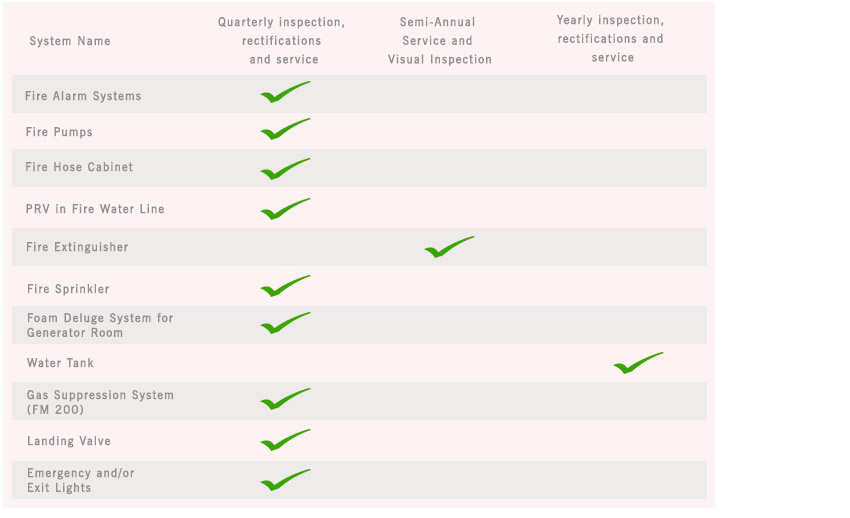Click the Water Tank row label

(x=60, y=363)
